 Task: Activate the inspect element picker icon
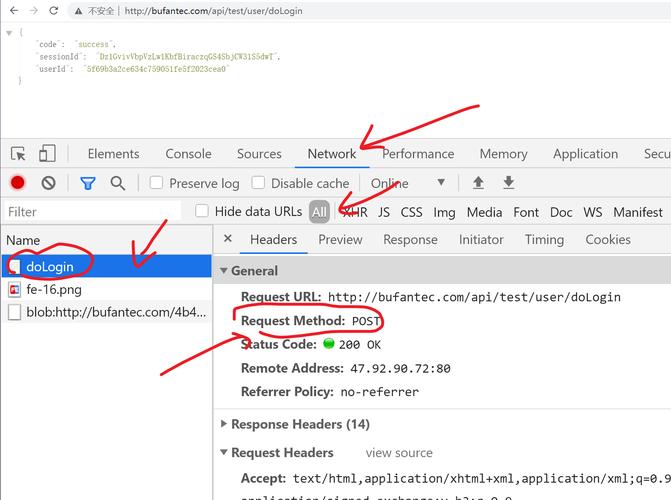18,153
